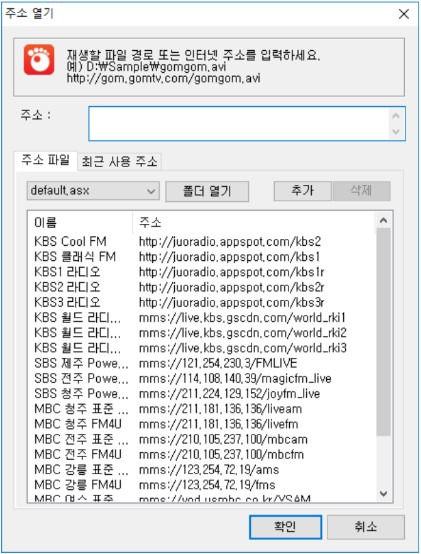Cancel with the 취소 button
Image resolution: width=421 pixels, height=554 pixels.
click(x=366, y=527)
